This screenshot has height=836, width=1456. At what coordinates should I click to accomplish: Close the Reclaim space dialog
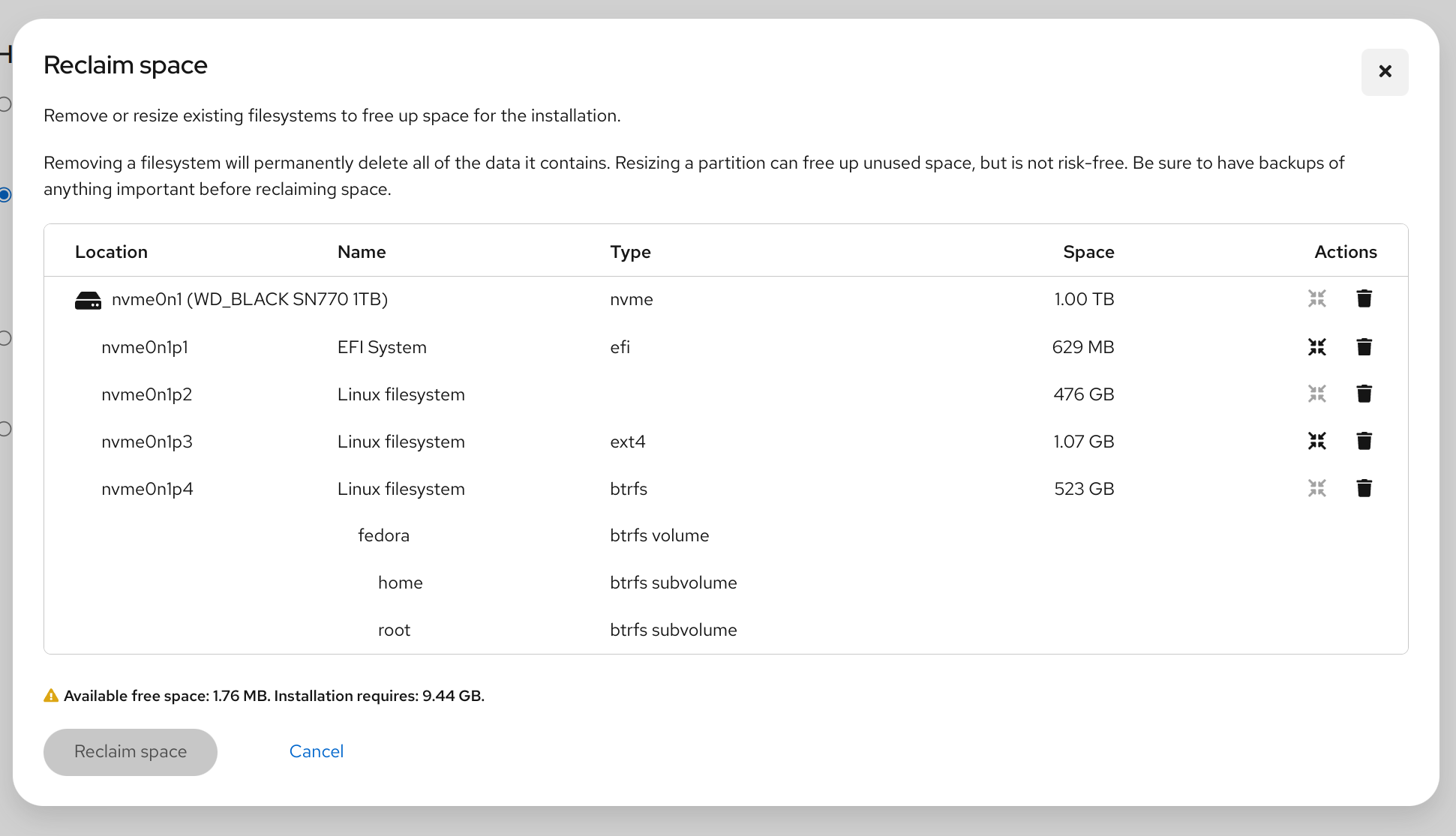tap(1384, 72)
